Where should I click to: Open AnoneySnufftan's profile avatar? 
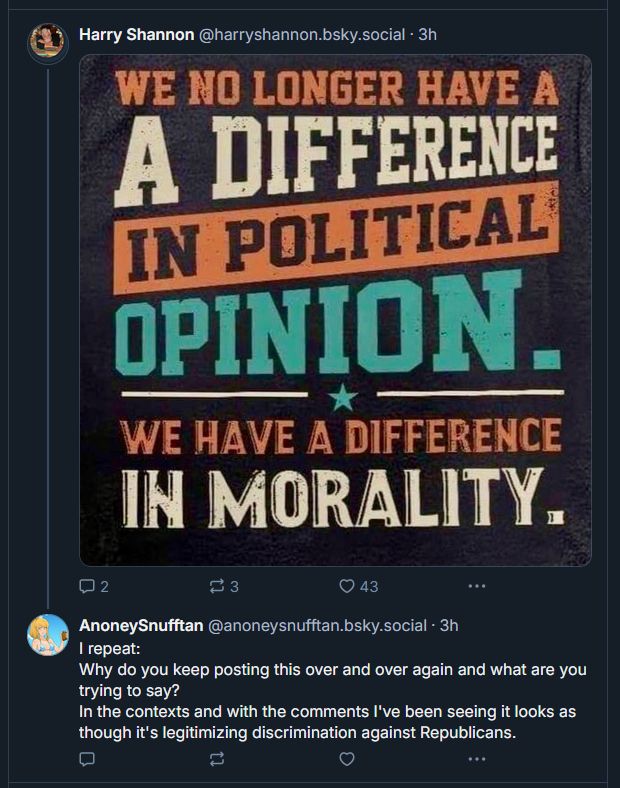pyautogui.click(x=47, y=635)
